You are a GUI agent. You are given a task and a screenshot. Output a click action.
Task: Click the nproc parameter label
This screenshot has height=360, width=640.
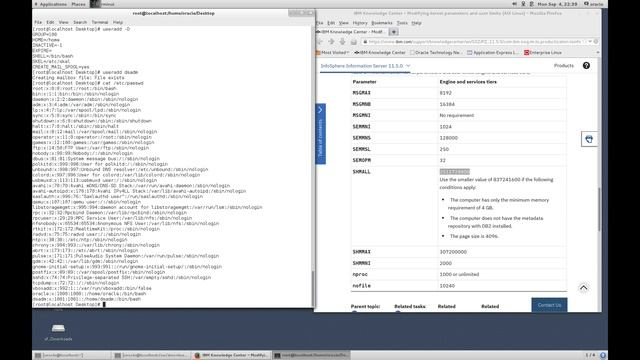click(x=360, y=274)
